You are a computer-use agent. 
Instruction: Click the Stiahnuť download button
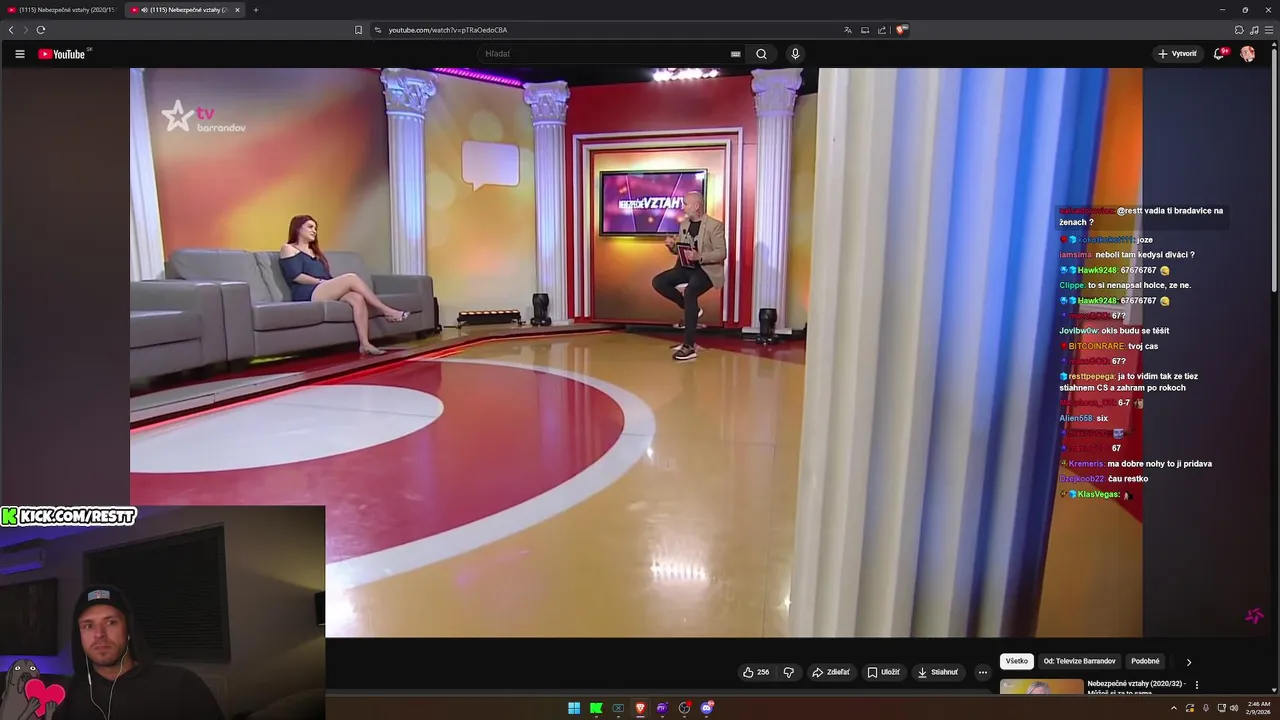tap(938, 672)
